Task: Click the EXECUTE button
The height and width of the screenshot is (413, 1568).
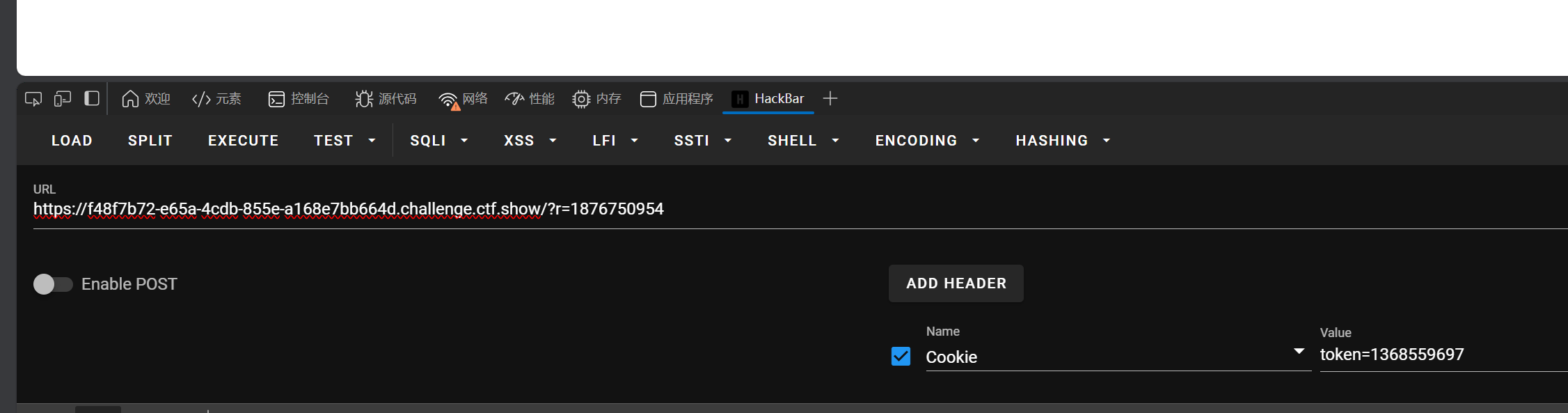Action: tap(244, 141)
